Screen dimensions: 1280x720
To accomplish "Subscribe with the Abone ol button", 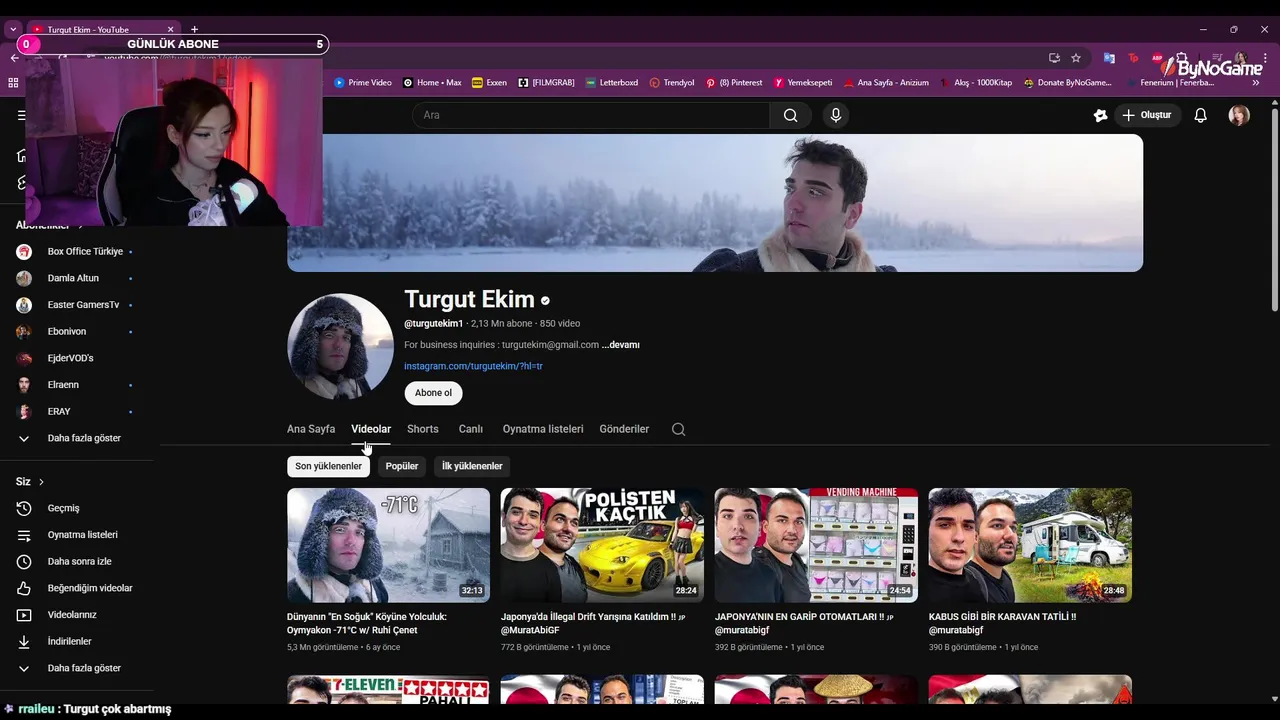I will click(433, 393).
